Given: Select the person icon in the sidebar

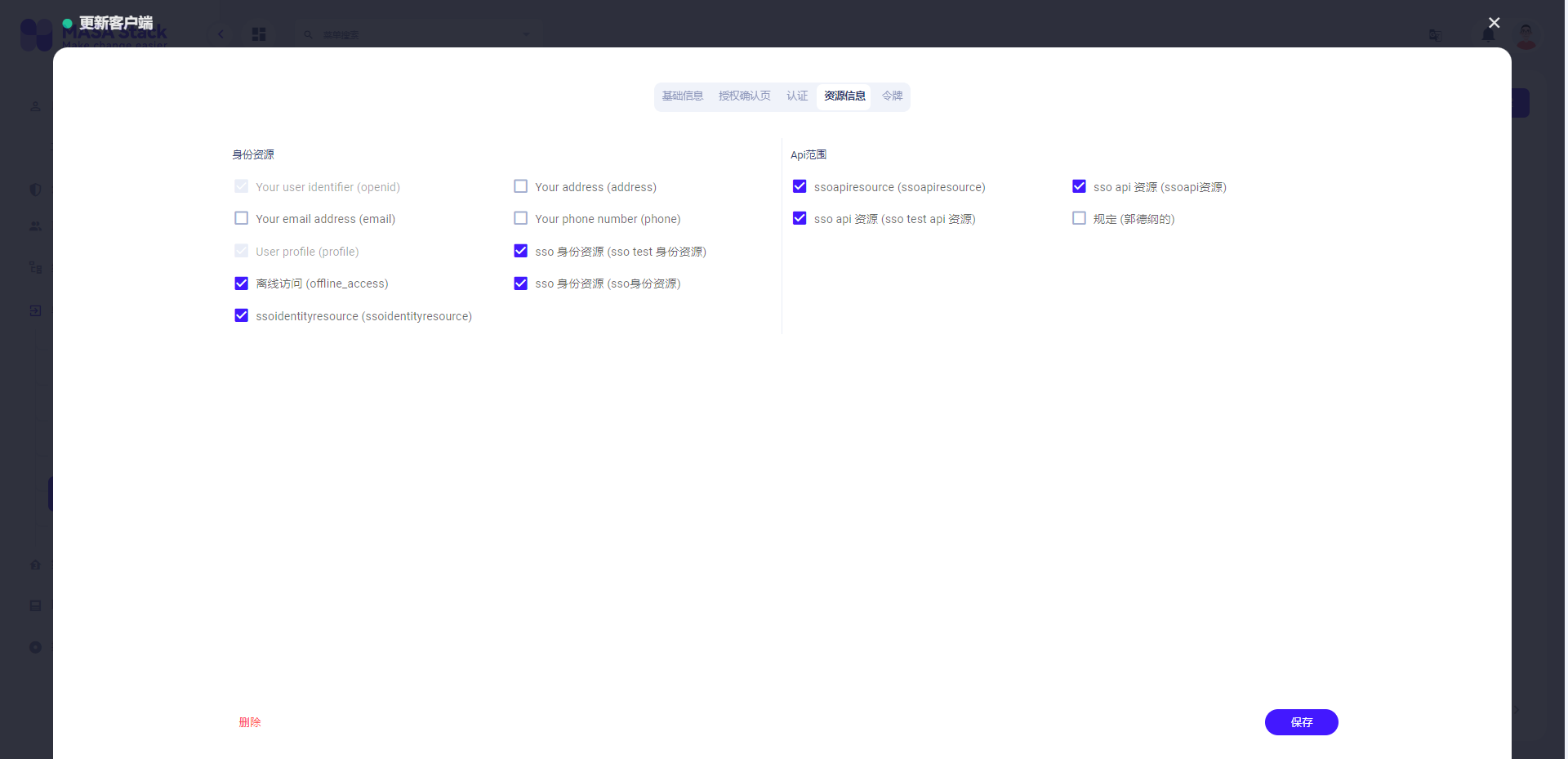Looking at the screenshot, I should [x=35, y=106].
